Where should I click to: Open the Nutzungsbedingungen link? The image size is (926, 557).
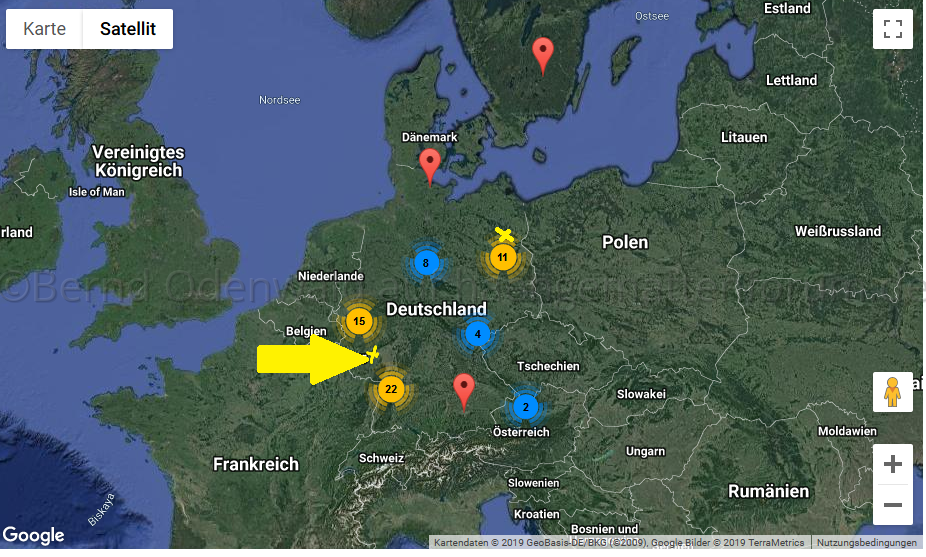(866, 543)
